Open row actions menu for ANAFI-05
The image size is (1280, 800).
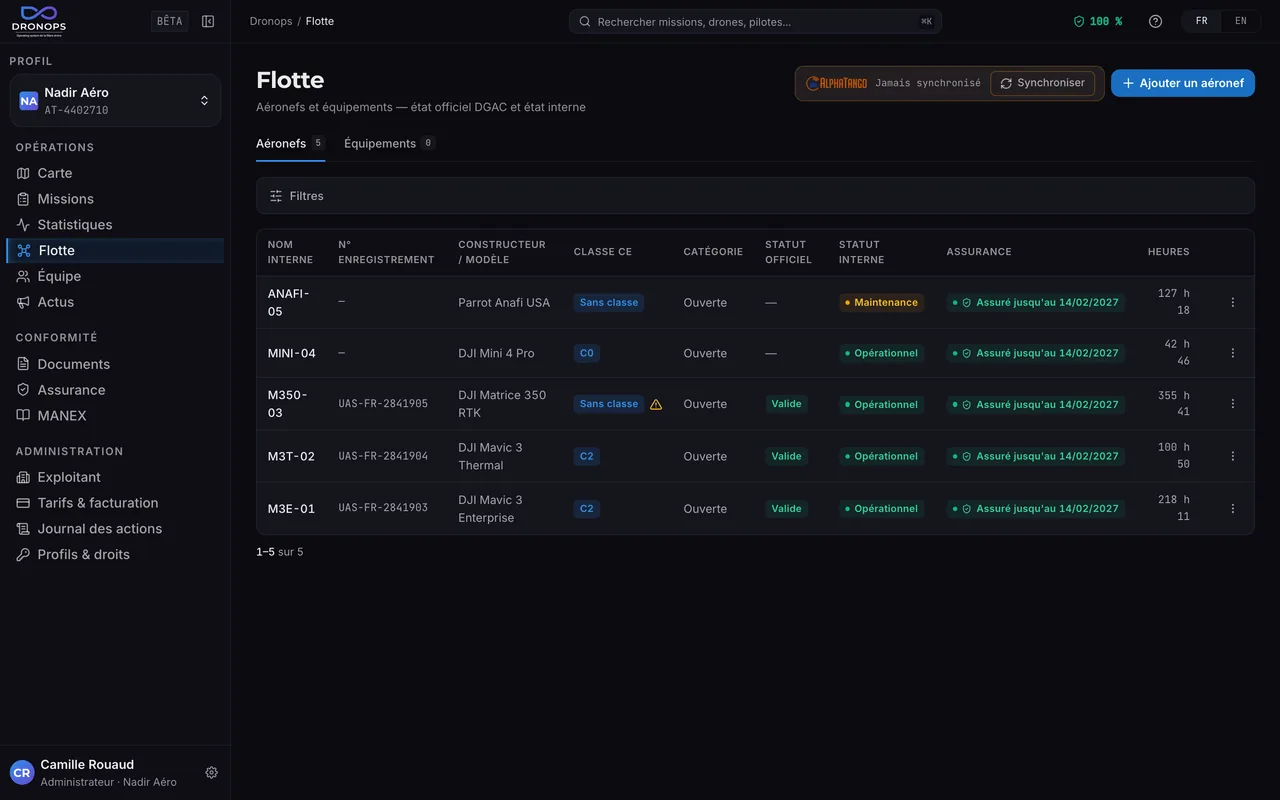click(1233, 302)
